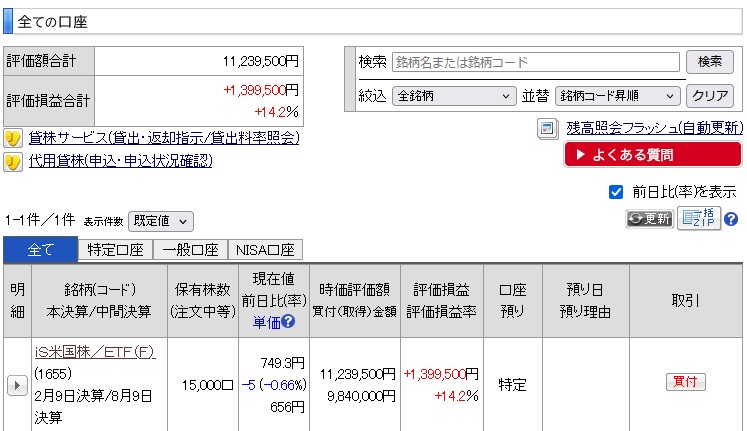747x431 pixels.
Task: Open the よくある質問 red button
Action: 653,155
